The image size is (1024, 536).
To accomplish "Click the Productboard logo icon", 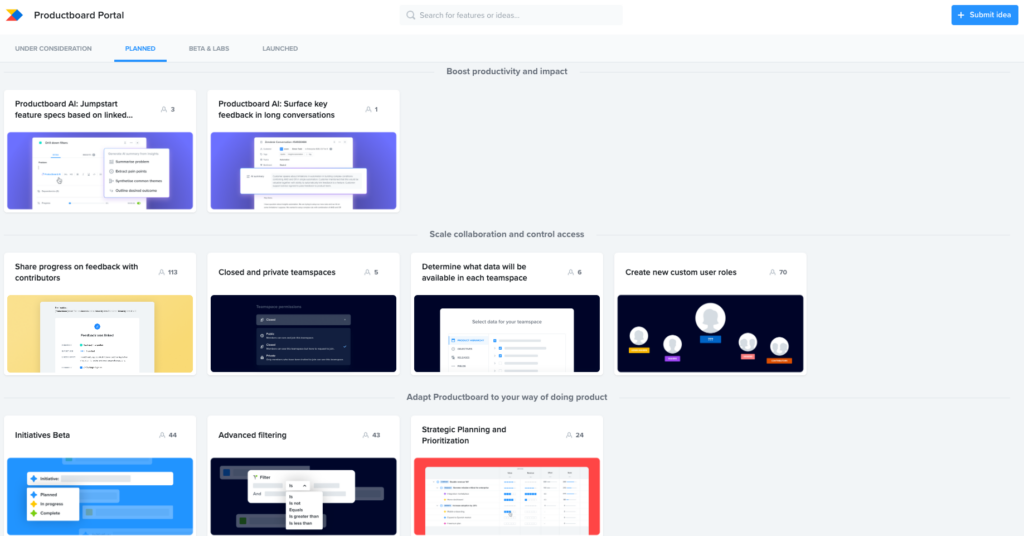I will pyautogui.click(x=14, y=15).
